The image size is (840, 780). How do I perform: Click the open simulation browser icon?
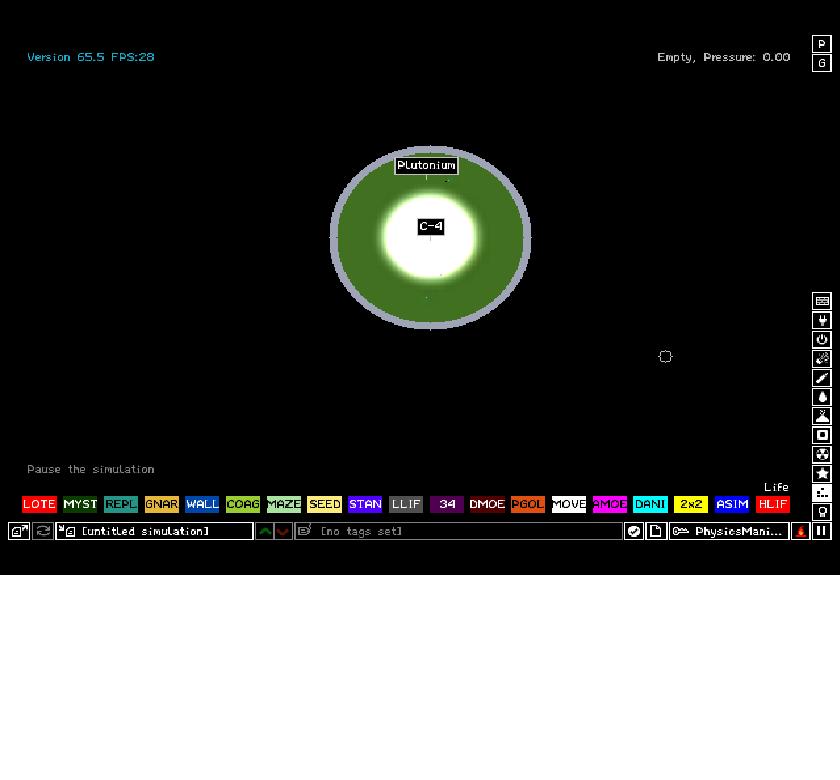pos(19,531)
